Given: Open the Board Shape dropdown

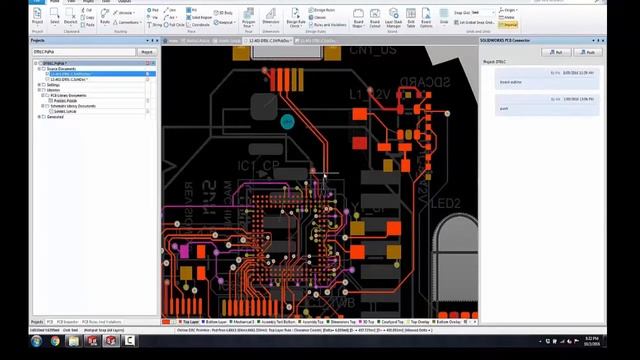Looking at the screenshot, I should pos(358,18).
